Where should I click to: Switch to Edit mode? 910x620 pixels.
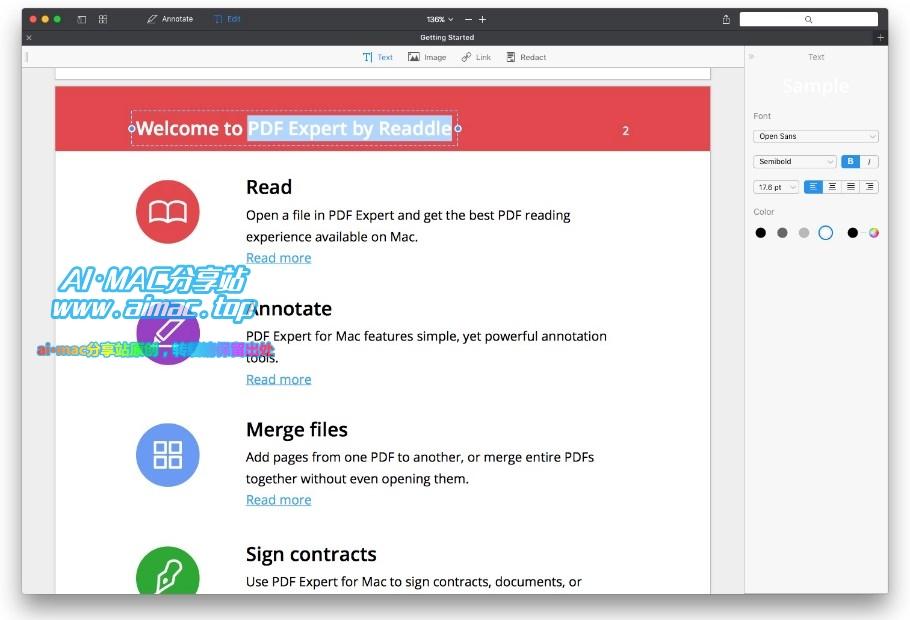tap(228, 19)
